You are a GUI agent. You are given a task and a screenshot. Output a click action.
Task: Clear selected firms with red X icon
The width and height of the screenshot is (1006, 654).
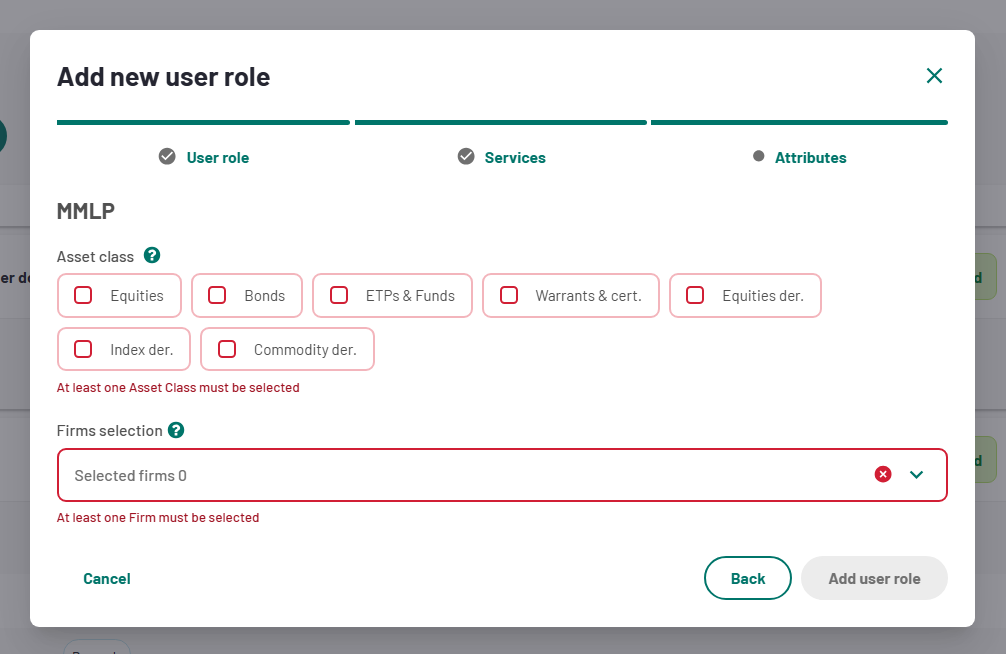click(883, 475)
